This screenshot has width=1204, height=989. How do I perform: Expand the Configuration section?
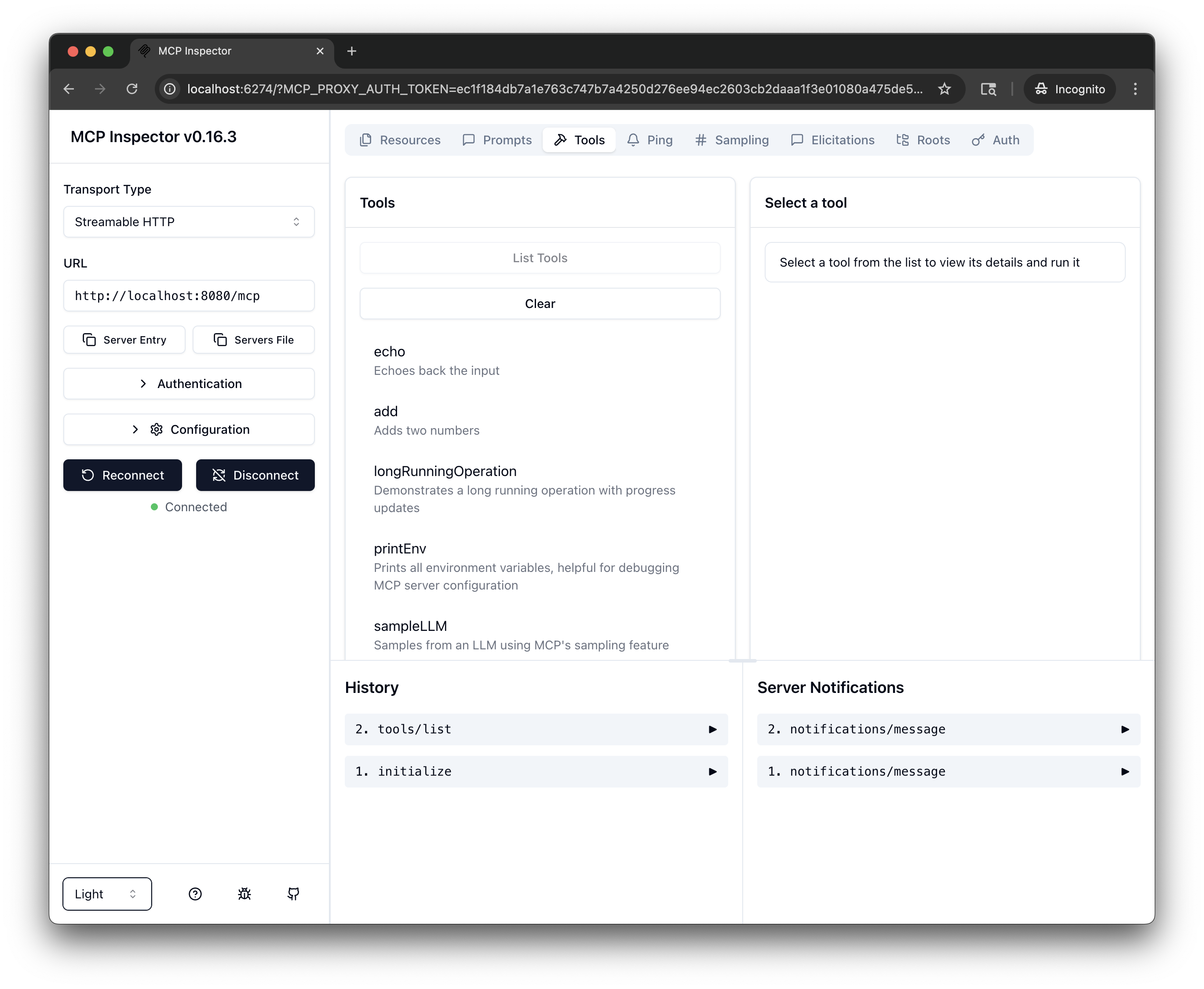pos(189,429)
